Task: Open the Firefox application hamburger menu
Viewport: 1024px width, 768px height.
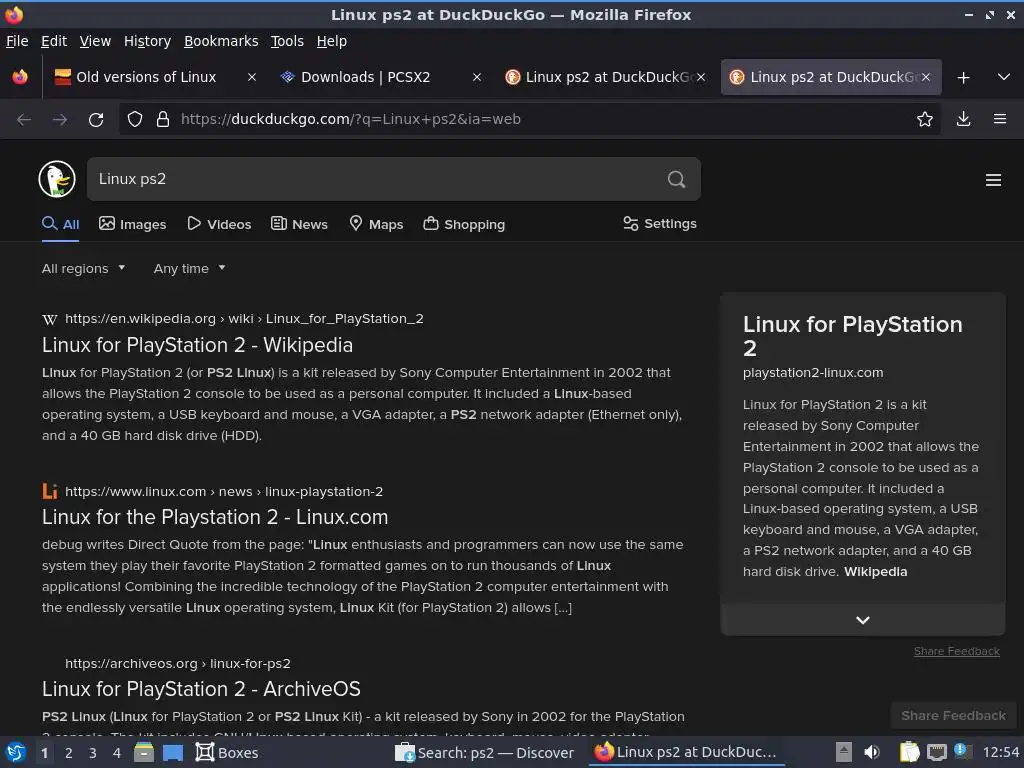Action: tap(1000, 119)
